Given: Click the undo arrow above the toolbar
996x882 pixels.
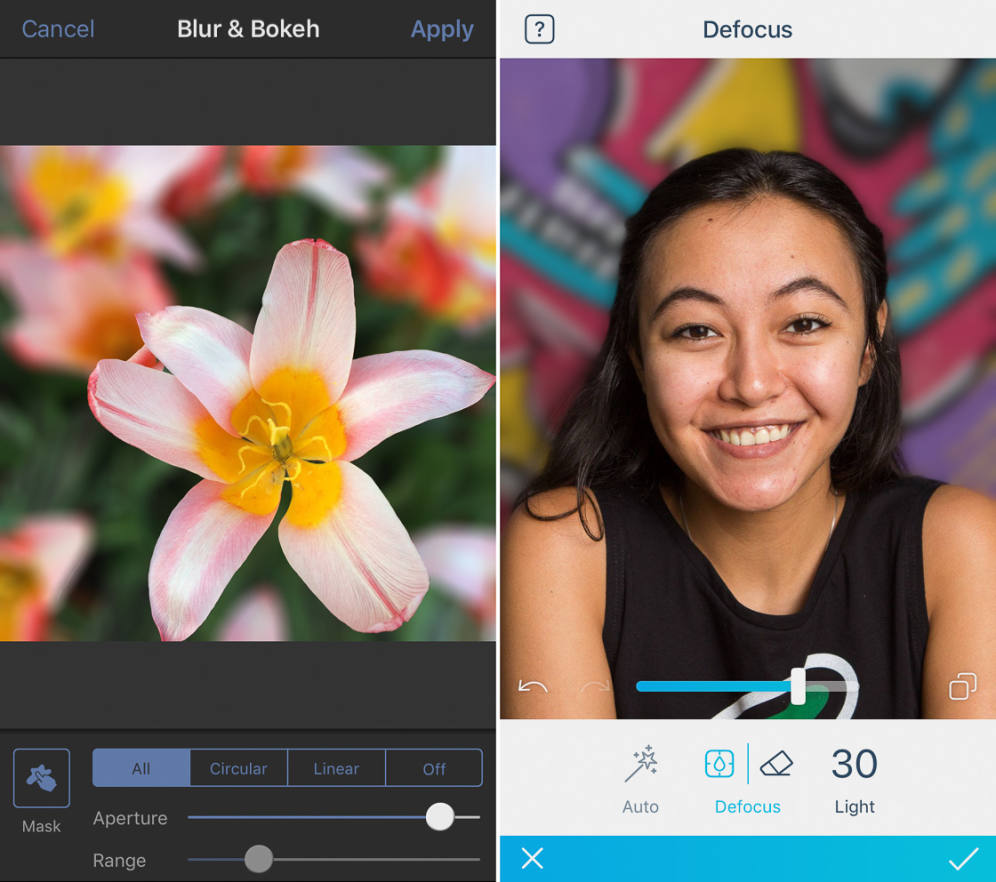Looking at the screenshot, I should pos(532,686).
